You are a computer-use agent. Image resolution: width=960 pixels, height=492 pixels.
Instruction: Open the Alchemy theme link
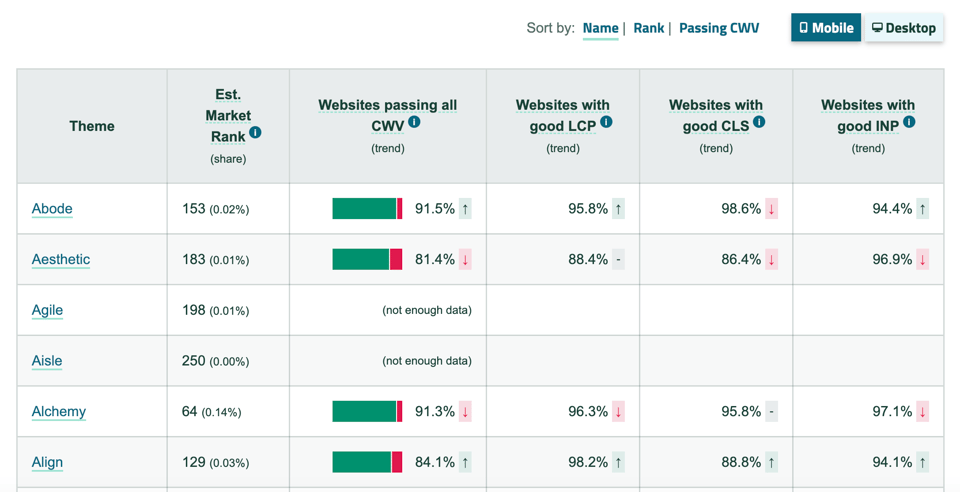click(59, 411)
